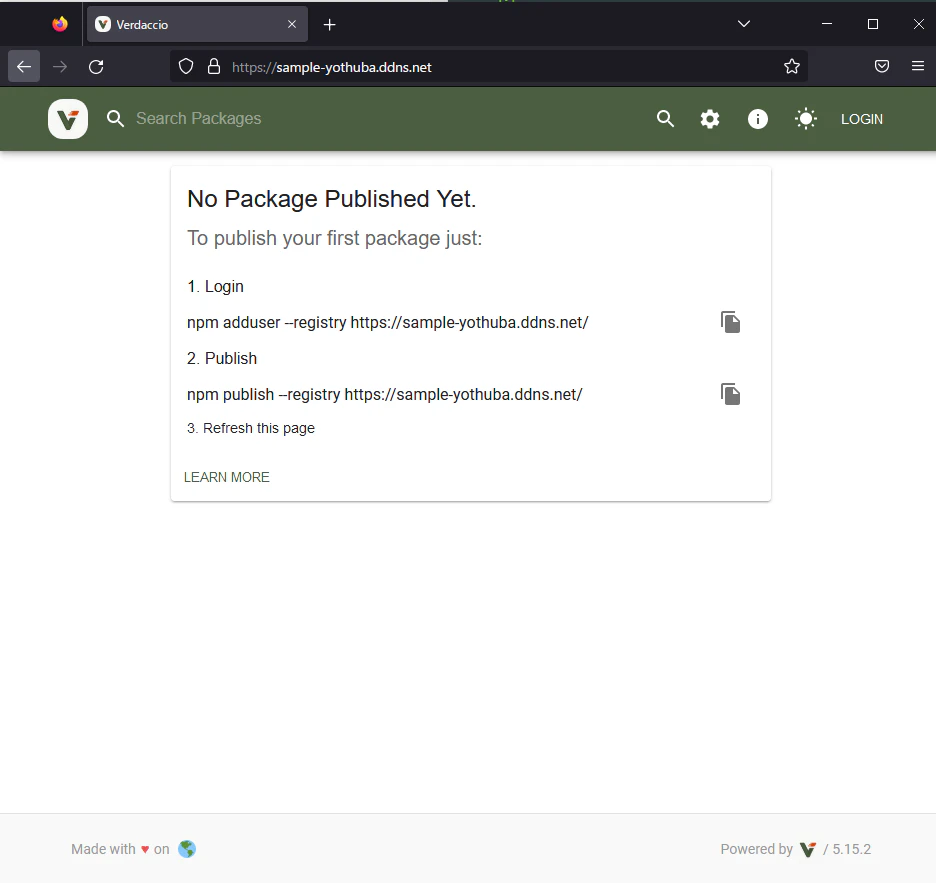Click the Verdaccio logo in the footer
936x883 pixels.
[x=808, y=849]
